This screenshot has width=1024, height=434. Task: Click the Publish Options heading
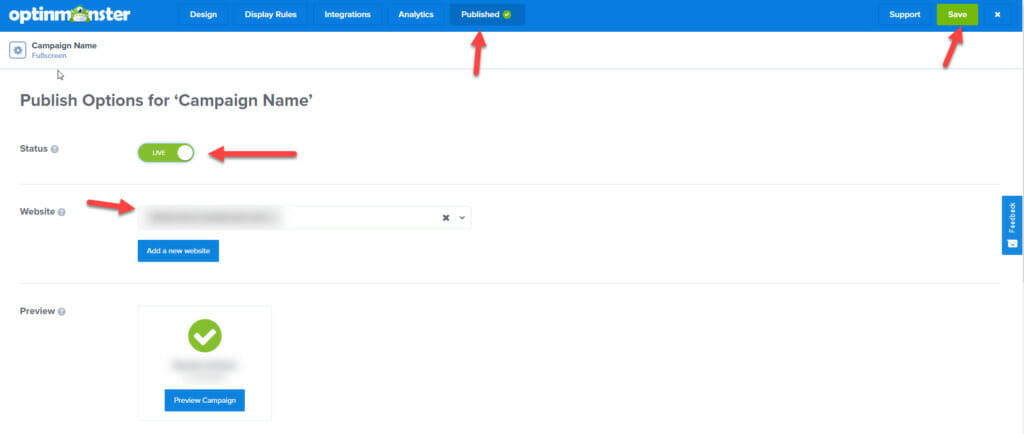tap(167, 101)
